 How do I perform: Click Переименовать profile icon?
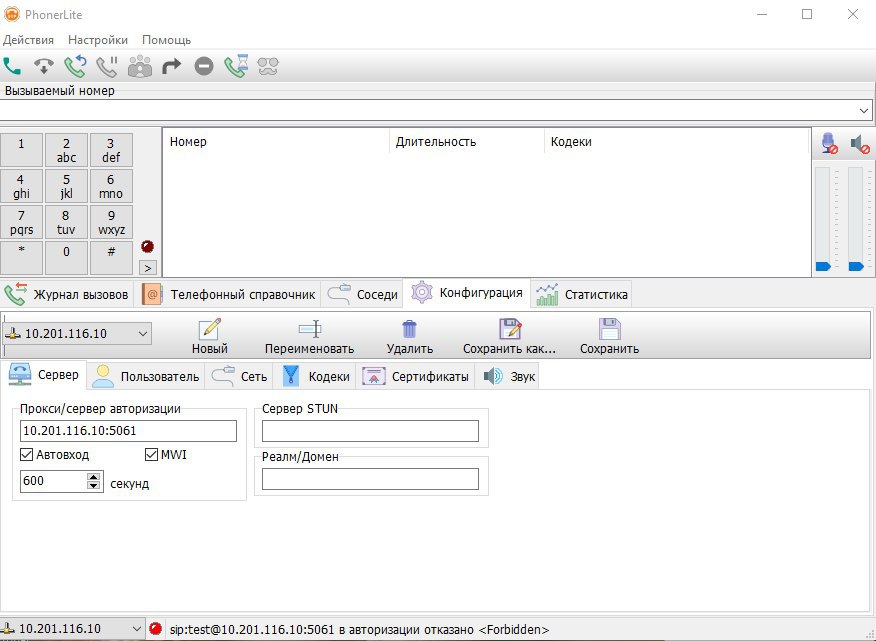310,329
